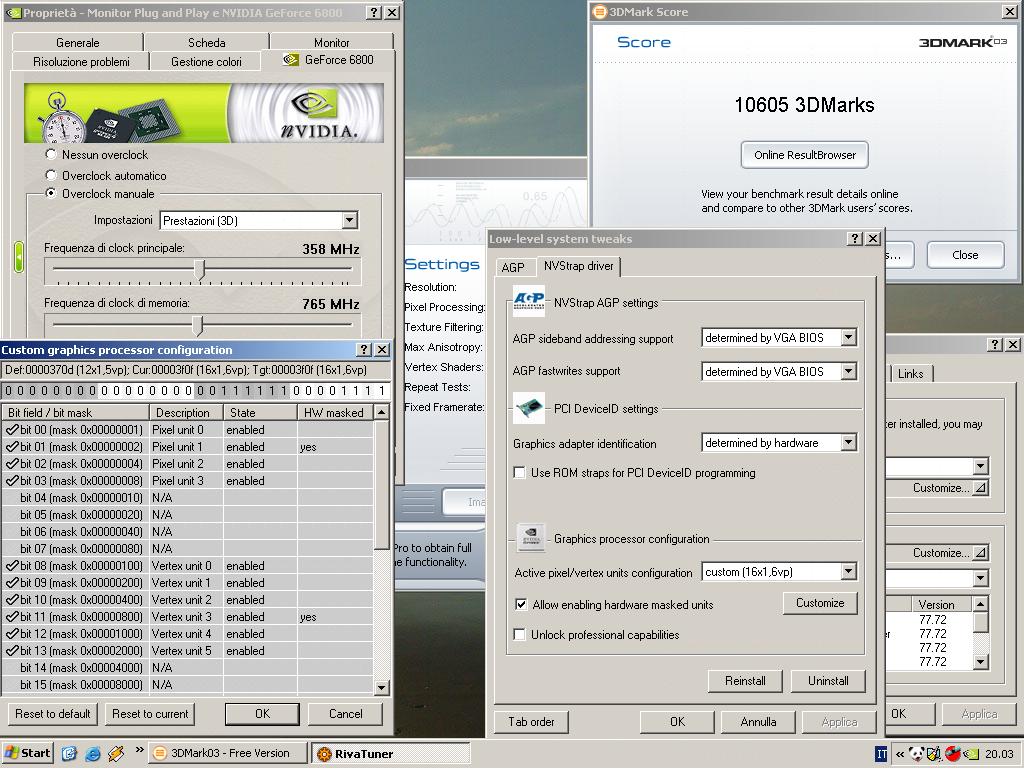Screen dimensions: 1024x769
Task: Click help button on Low-level system tweaks
Action: click(855, 239)
